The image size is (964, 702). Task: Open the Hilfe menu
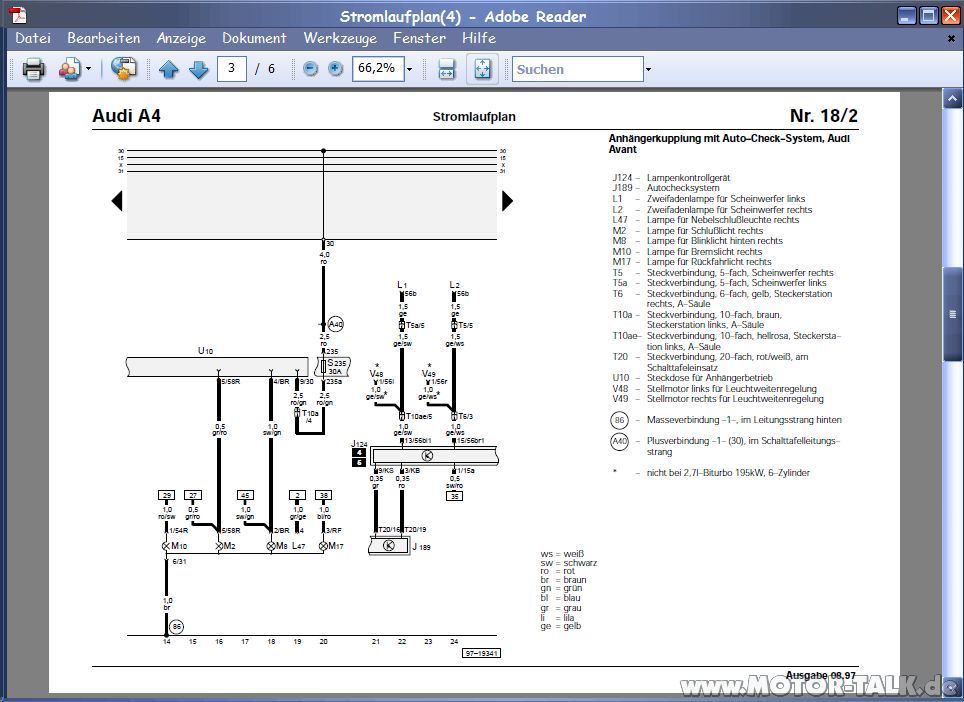pyautogui.click(x=479, y=38)
